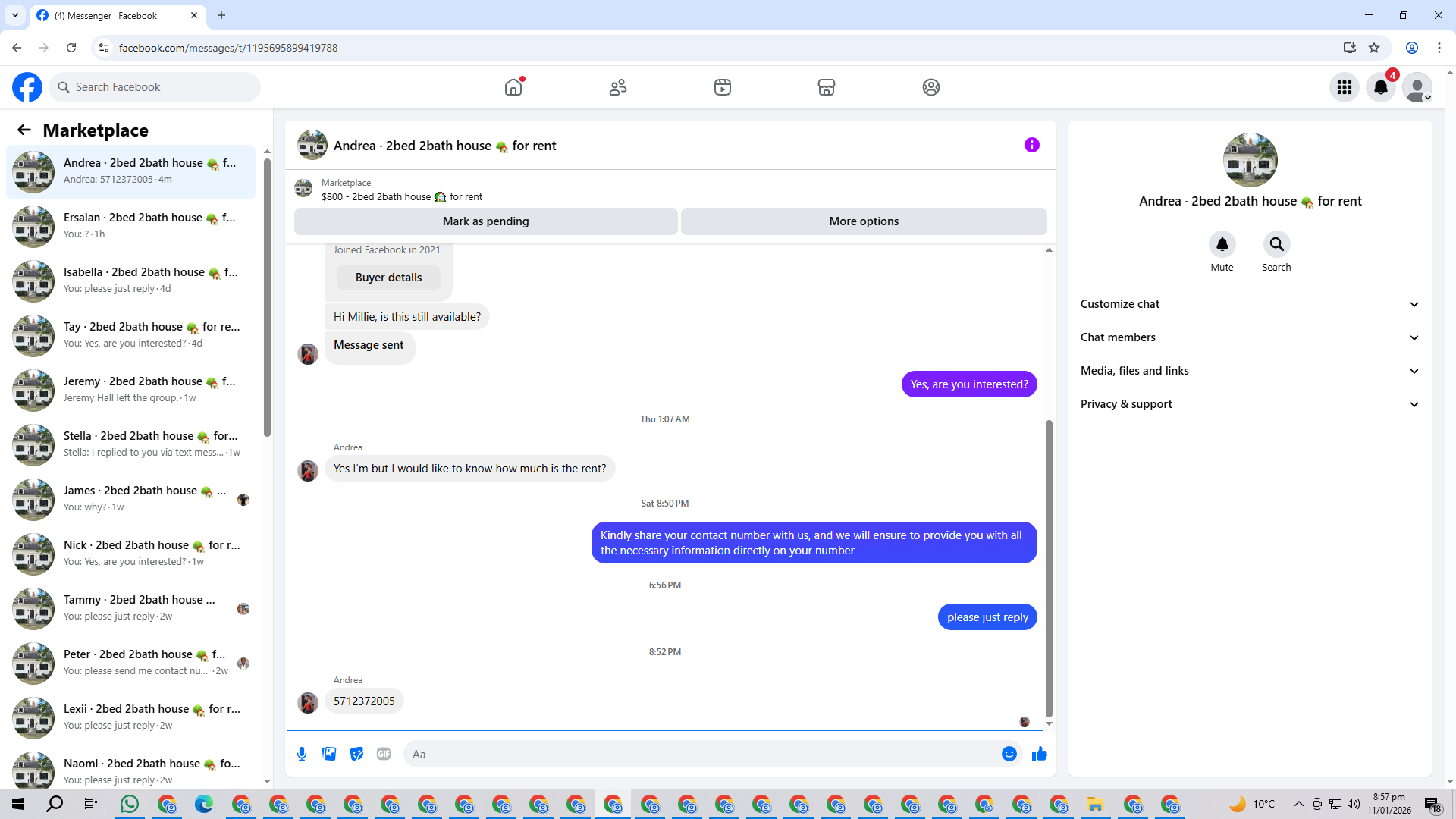Image resolution: width=1456 pixels, height=819 pixels.
Task: Mark the listing as pending
Action: [x=486, y=221]
